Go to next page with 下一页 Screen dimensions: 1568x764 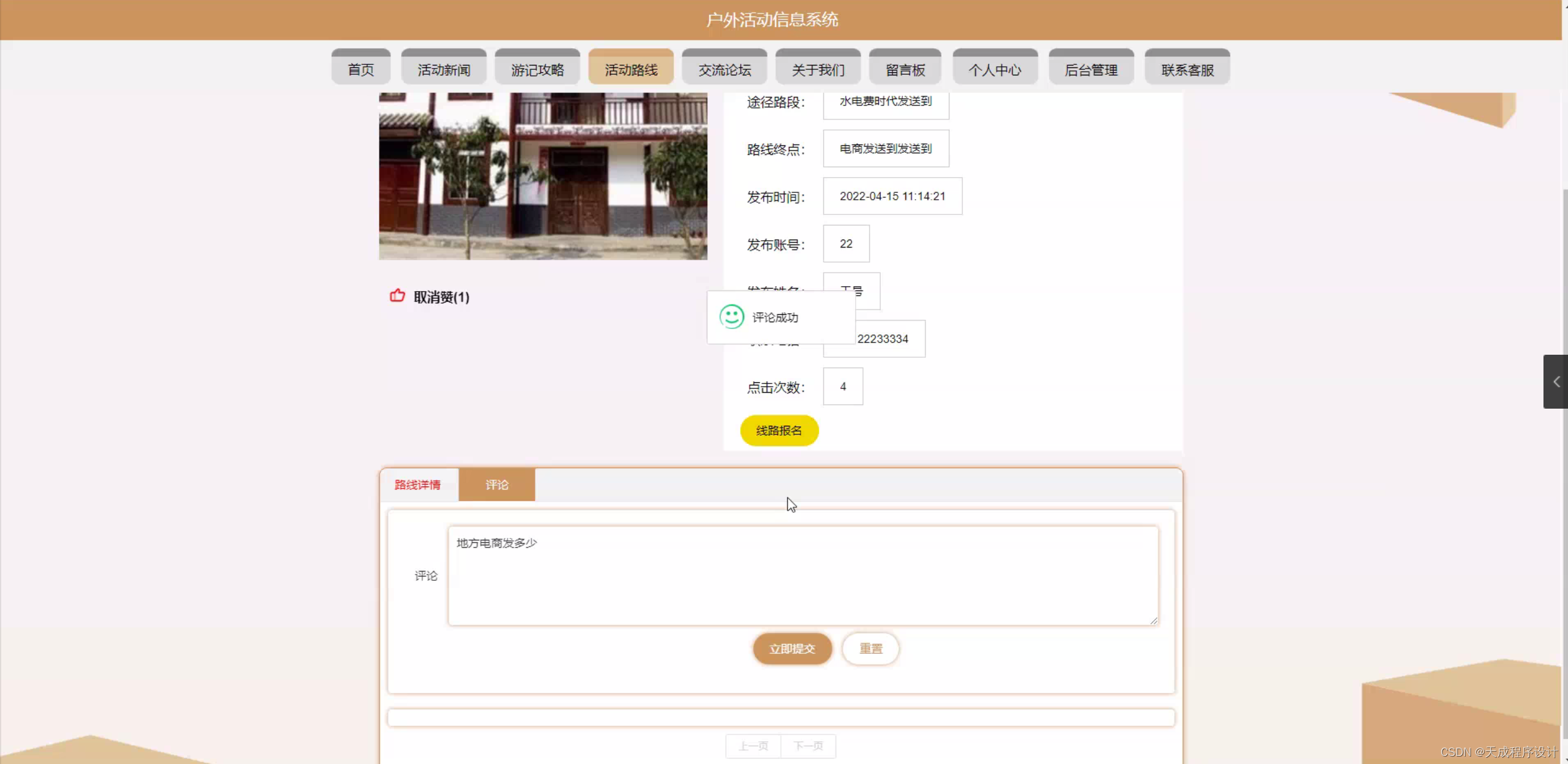(808, 746)
